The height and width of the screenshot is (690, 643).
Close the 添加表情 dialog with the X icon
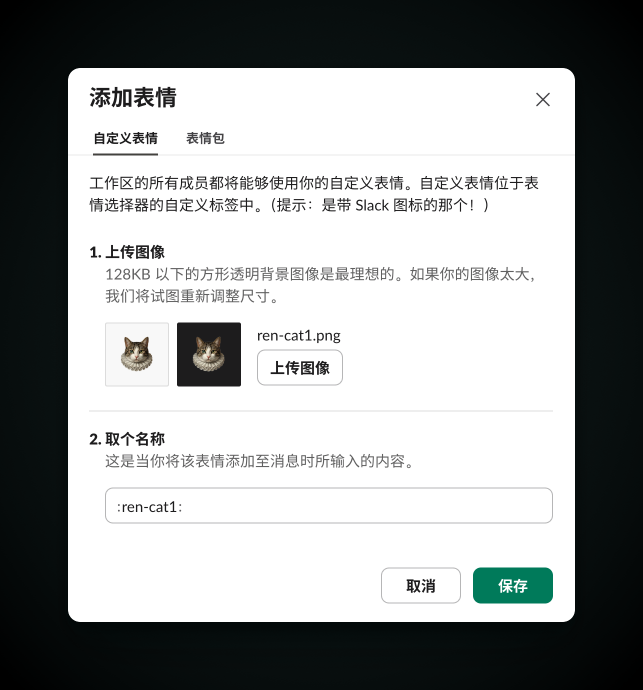543,99
